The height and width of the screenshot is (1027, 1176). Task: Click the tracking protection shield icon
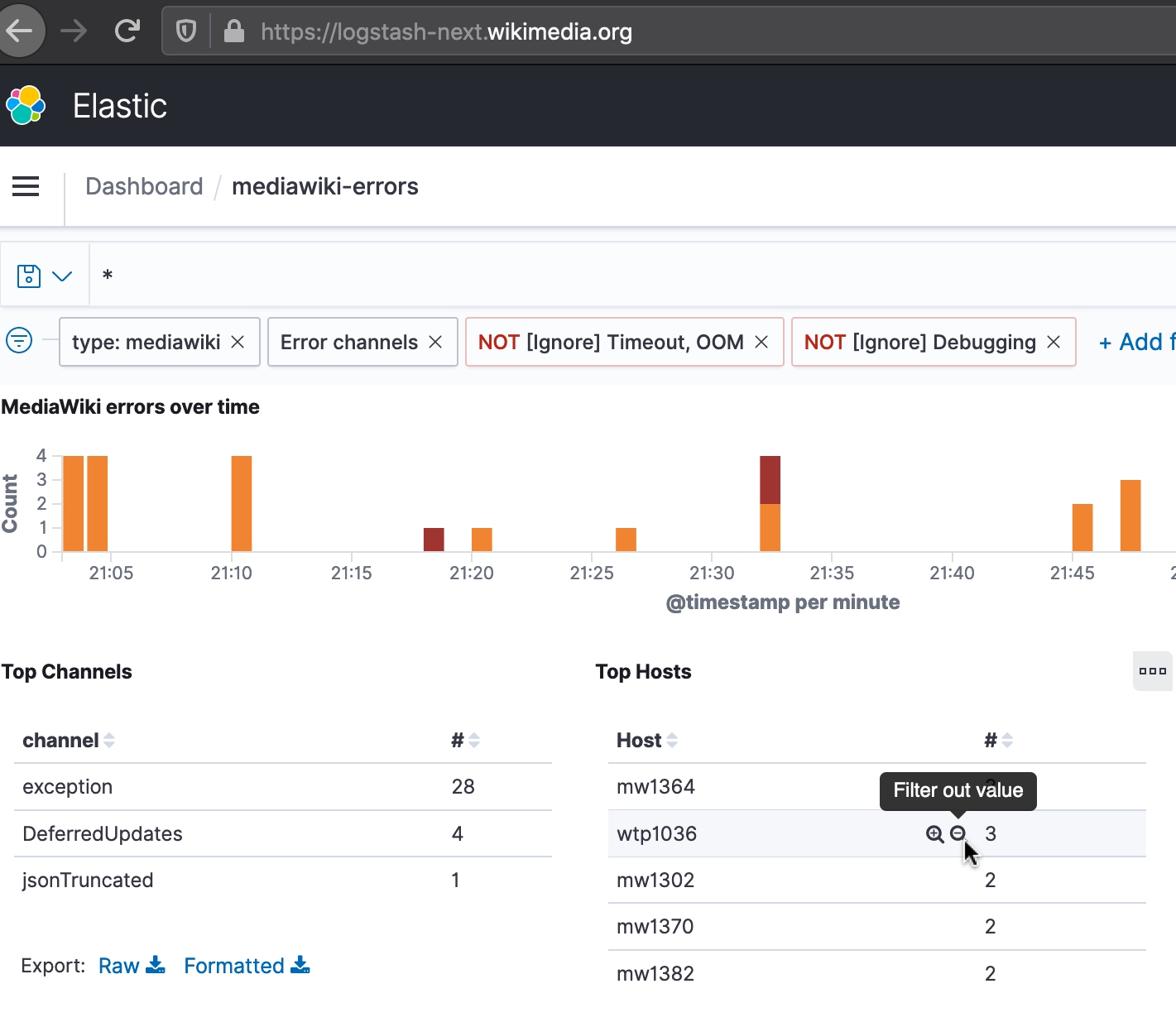click(x=185, y=30)
